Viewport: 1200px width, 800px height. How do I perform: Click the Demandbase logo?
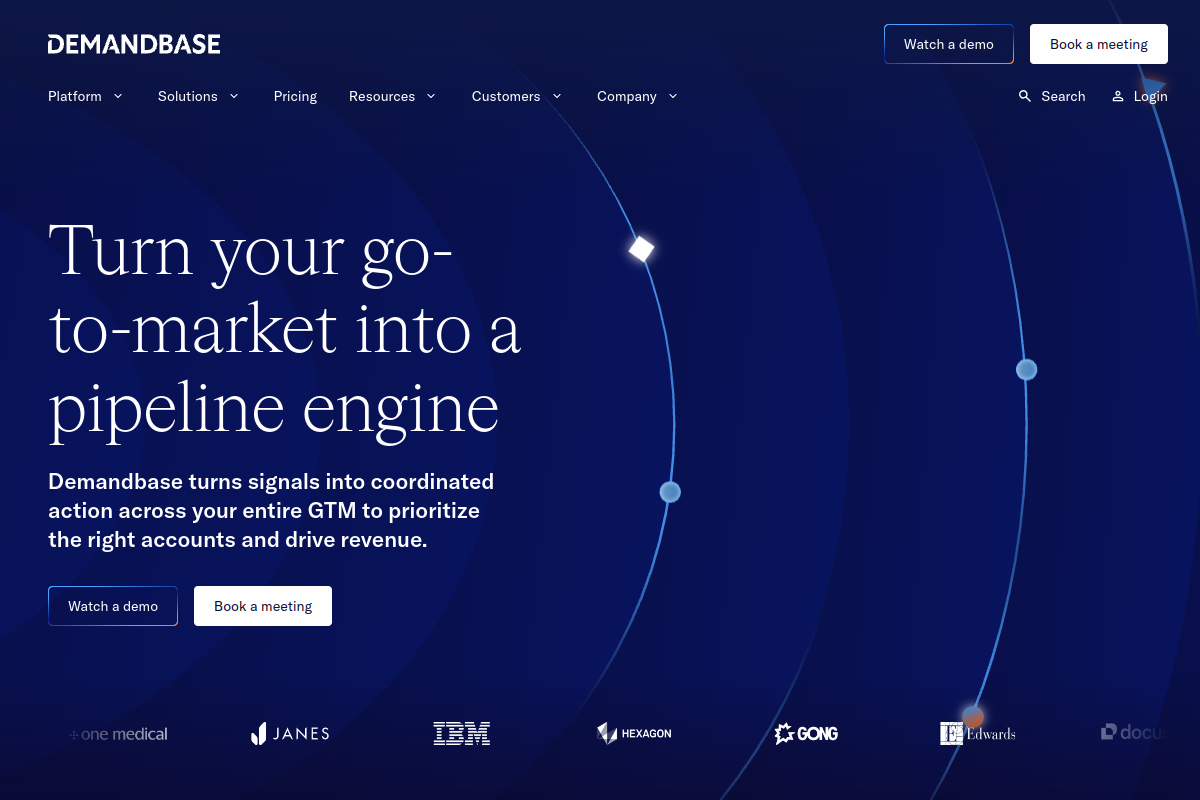click(134, 44)
